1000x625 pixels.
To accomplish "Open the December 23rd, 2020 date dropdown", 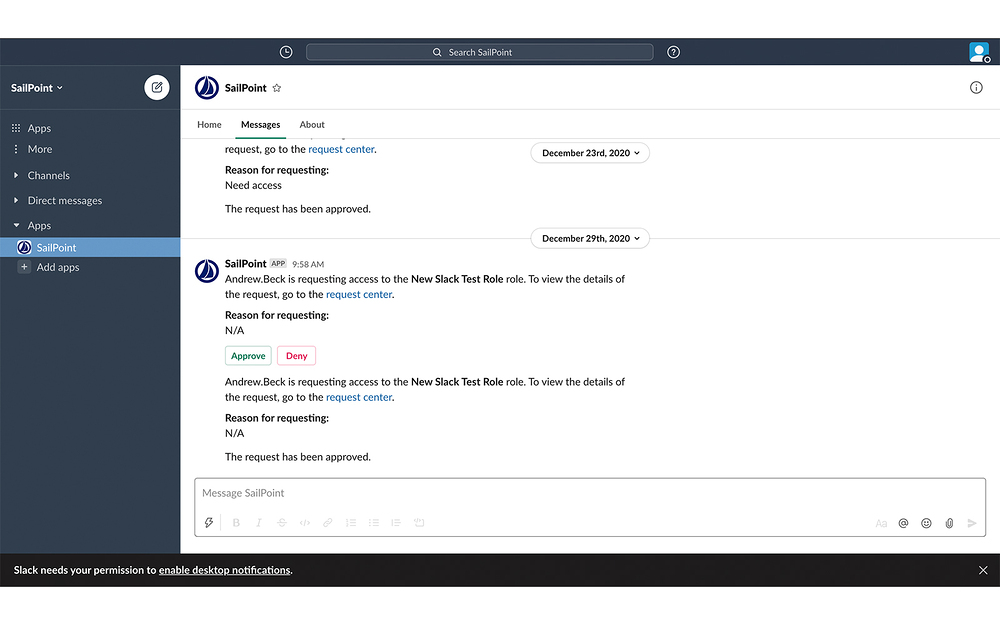I will click(590, 153).
